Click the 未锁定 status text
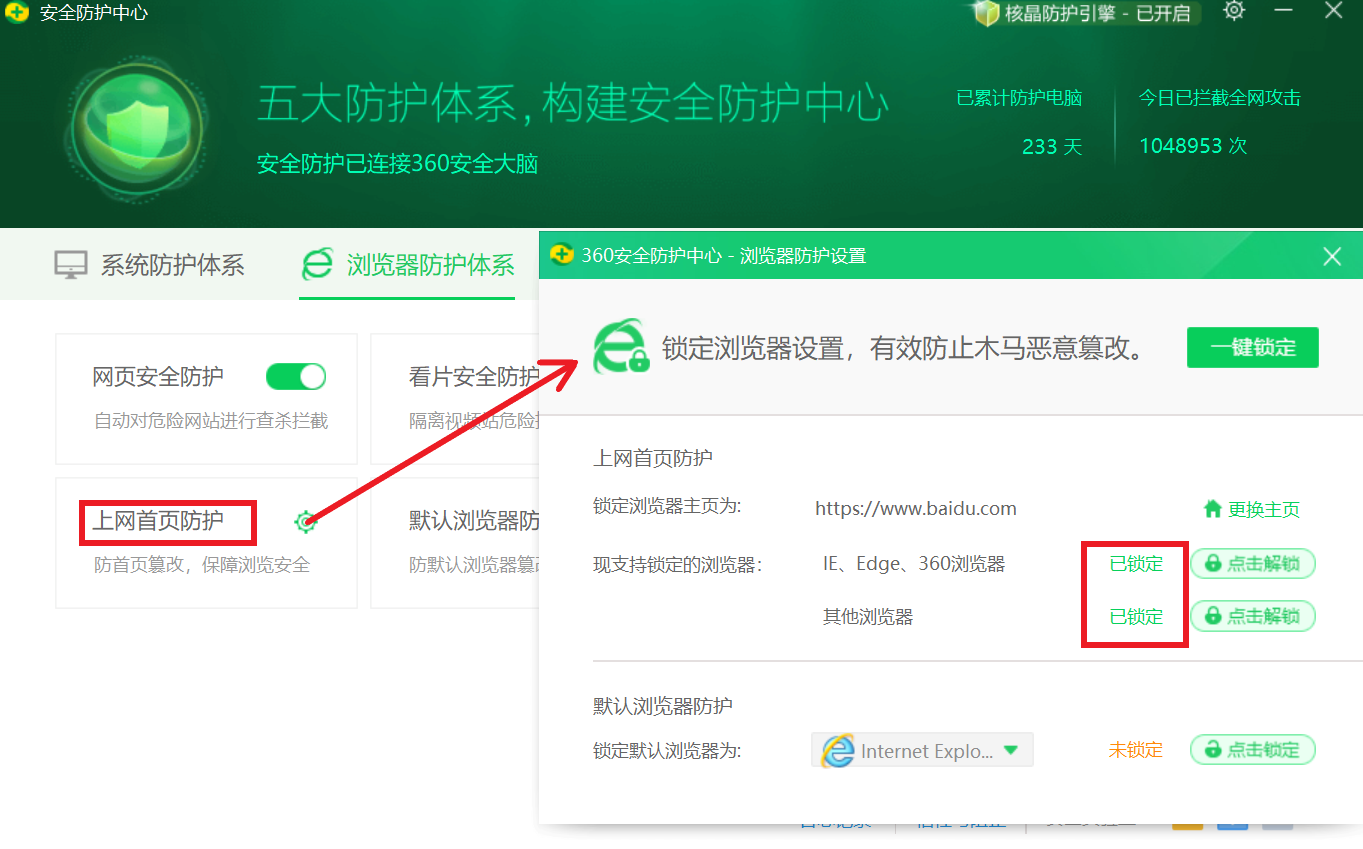 click(1136, 750)
